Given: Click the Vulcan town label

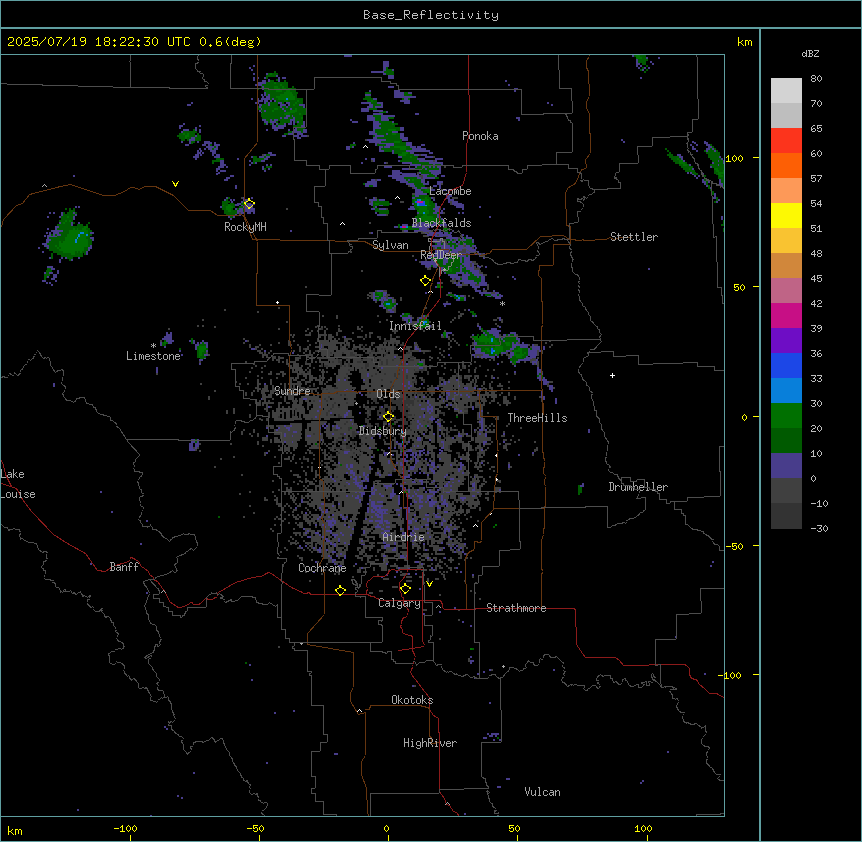Looking at the screenshot, I should (x=542, y=792).
